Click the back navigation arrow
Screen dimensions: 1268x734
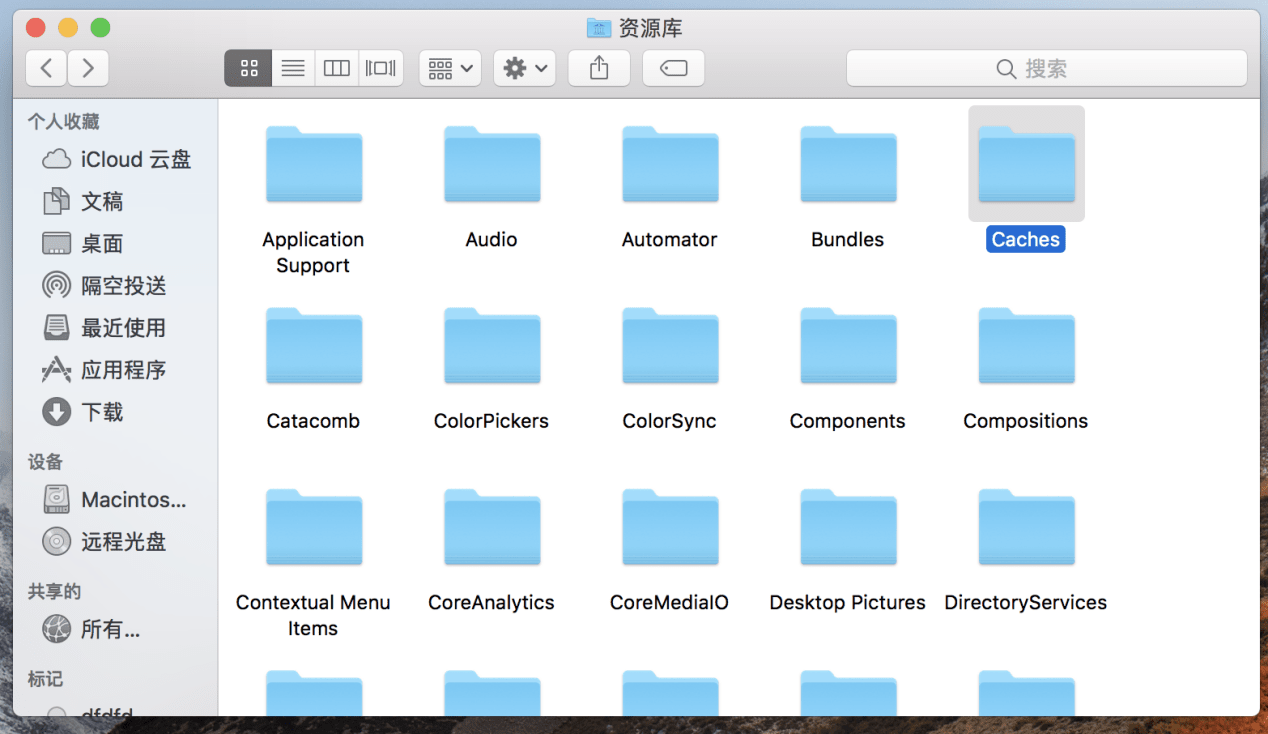point(46,68)
